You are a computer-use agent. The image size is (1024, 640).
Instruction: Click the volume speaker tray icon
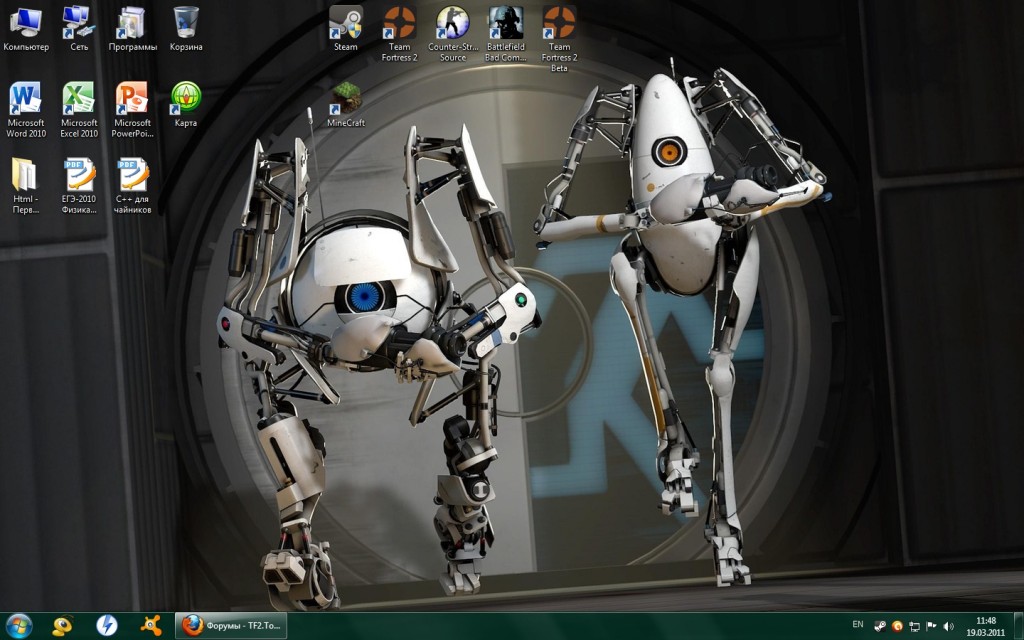(948, 626)
